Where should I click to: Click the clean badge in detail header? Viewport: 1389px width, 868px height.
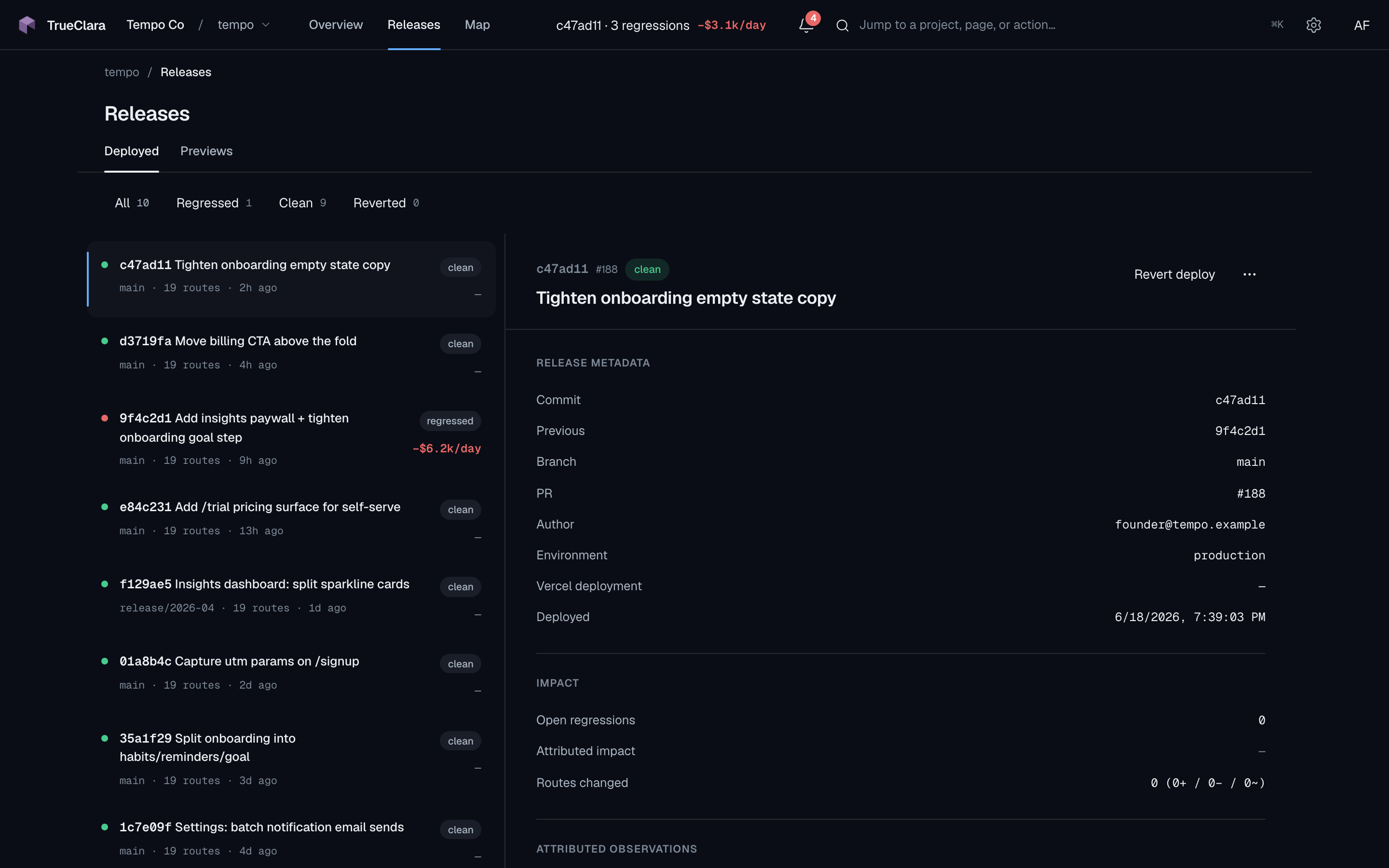[647, 269]
